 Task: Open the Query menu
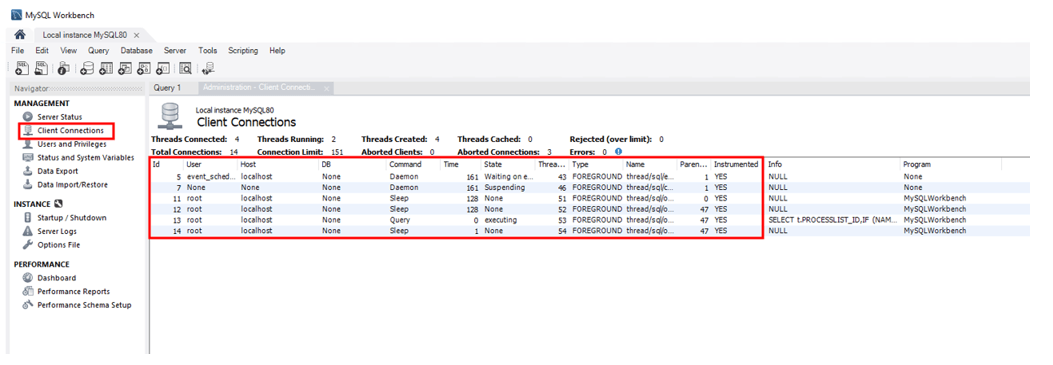(98, 50)
